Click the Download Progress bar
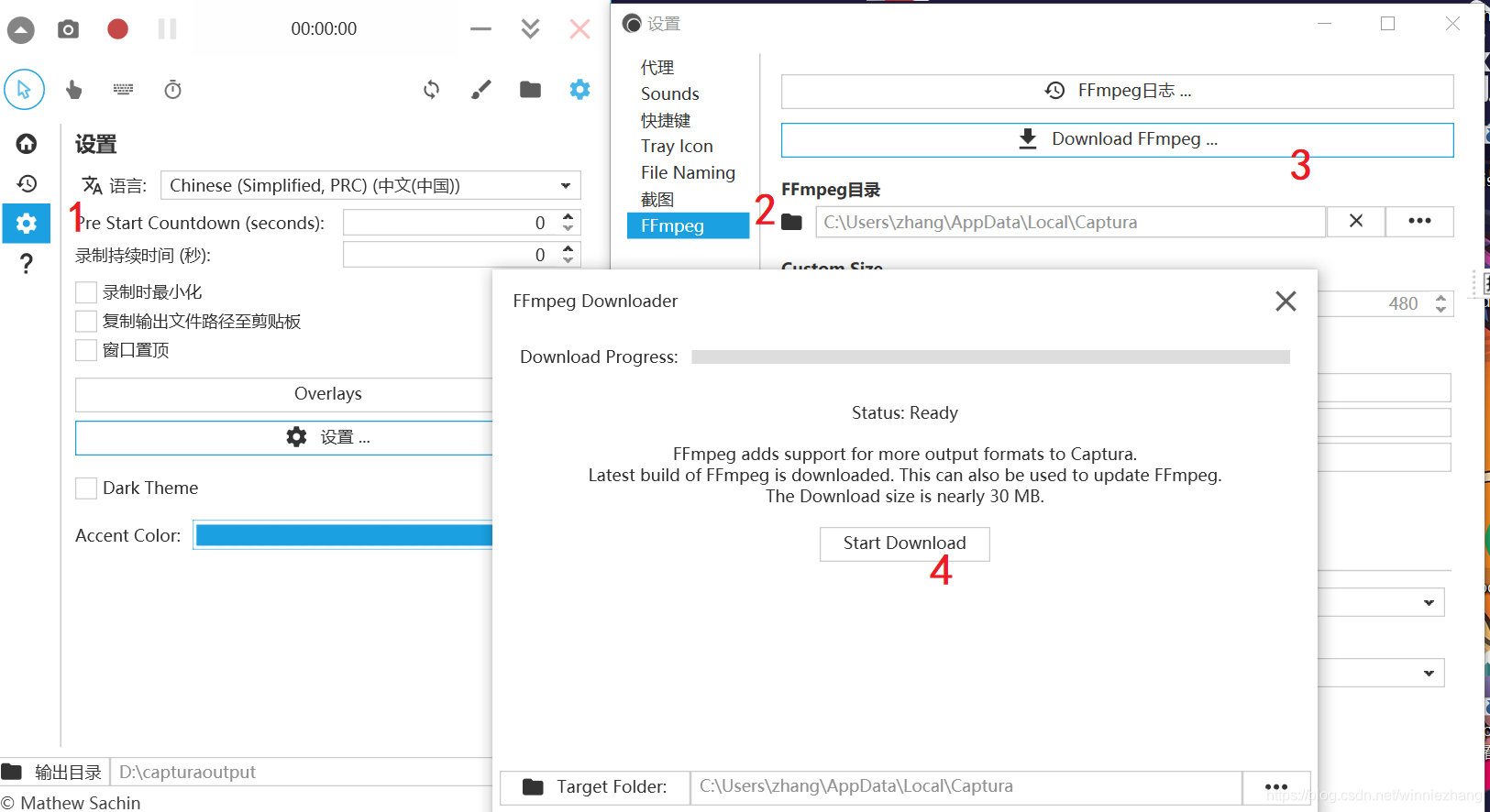Viewport: 1490px width, 812px height. click(x=990, y=357)
